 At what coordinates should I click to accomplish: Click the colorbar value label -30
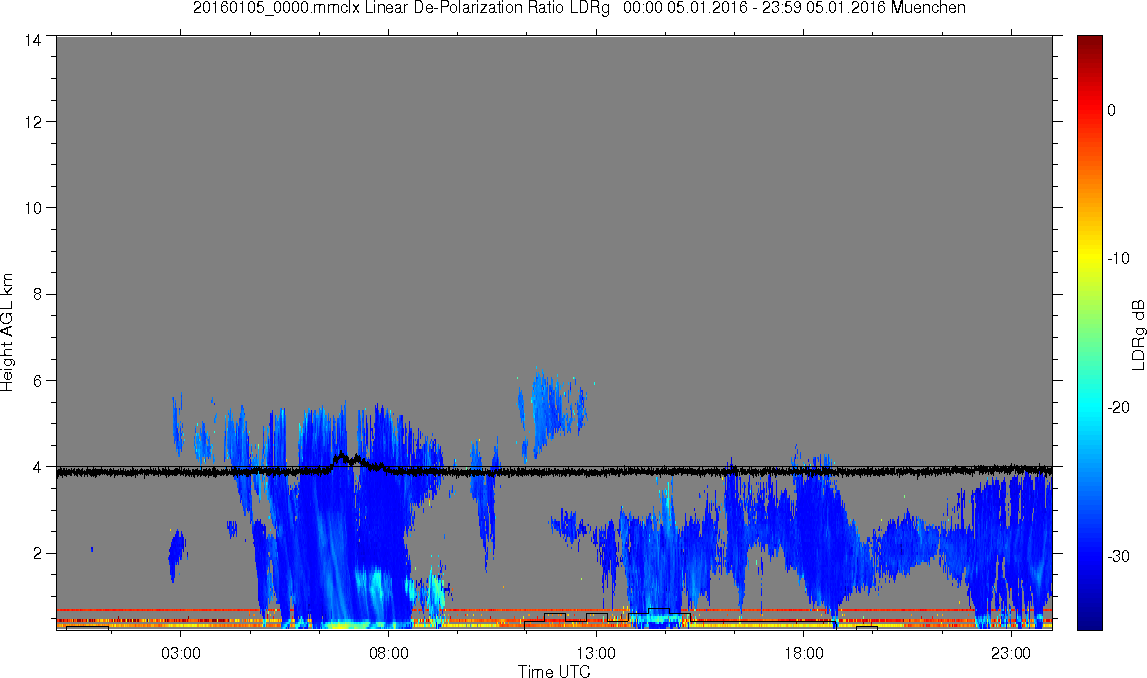click(1118, 557)
